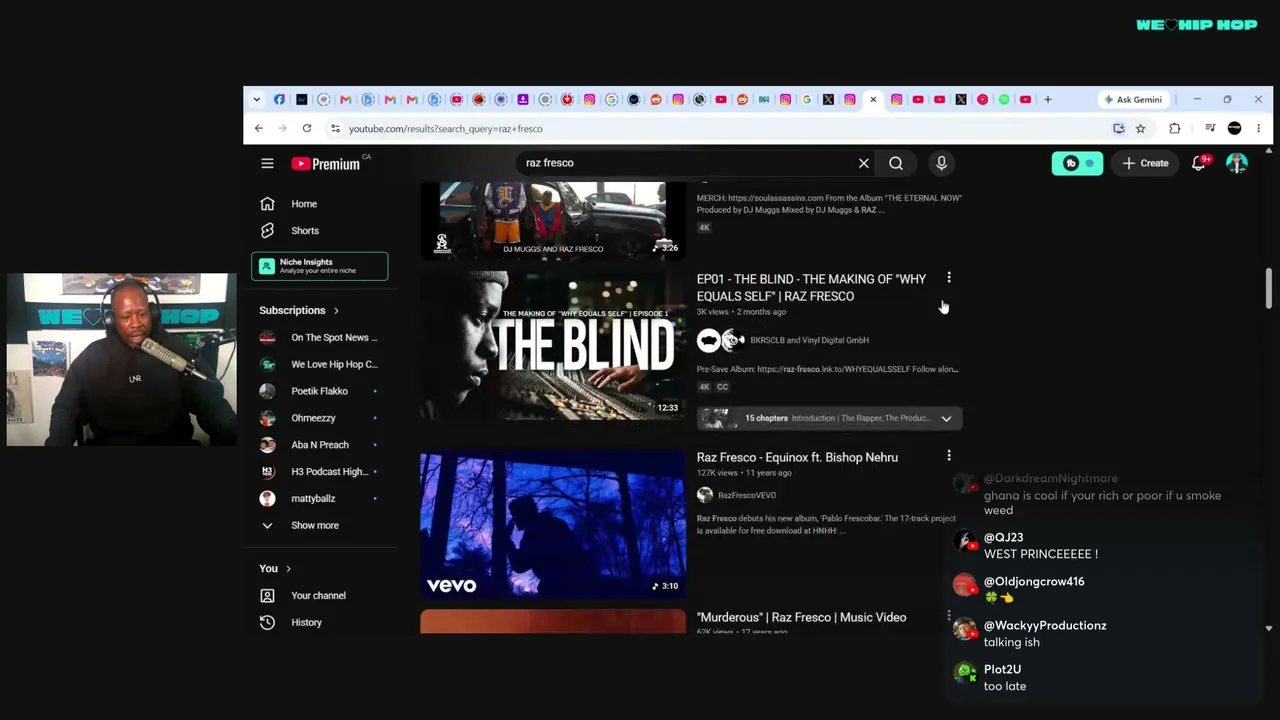Image resolution: width=1280 pixels, height=720 pixels.
Task: Open a new browser tab
Action: [x=1048, y=100]
